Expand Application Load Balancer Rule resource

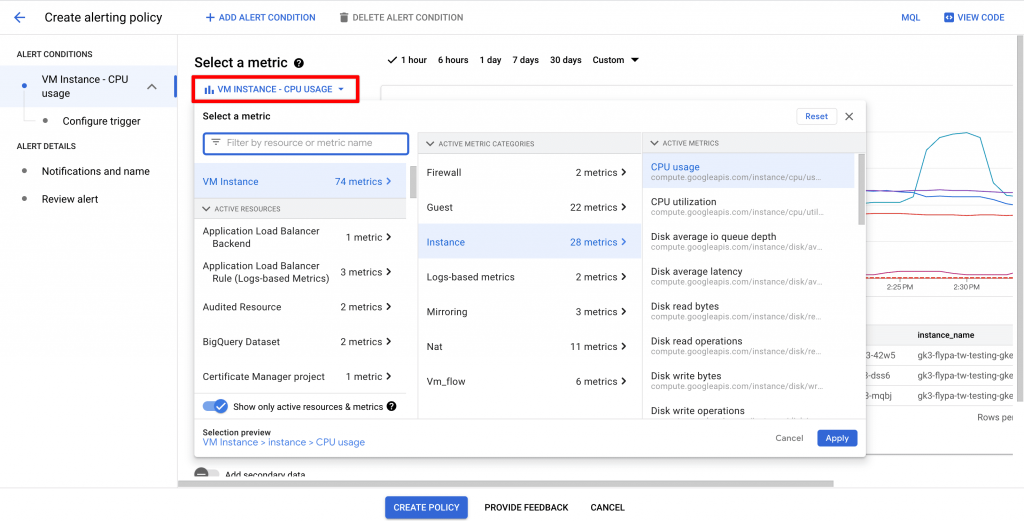[x=300, y=272]
